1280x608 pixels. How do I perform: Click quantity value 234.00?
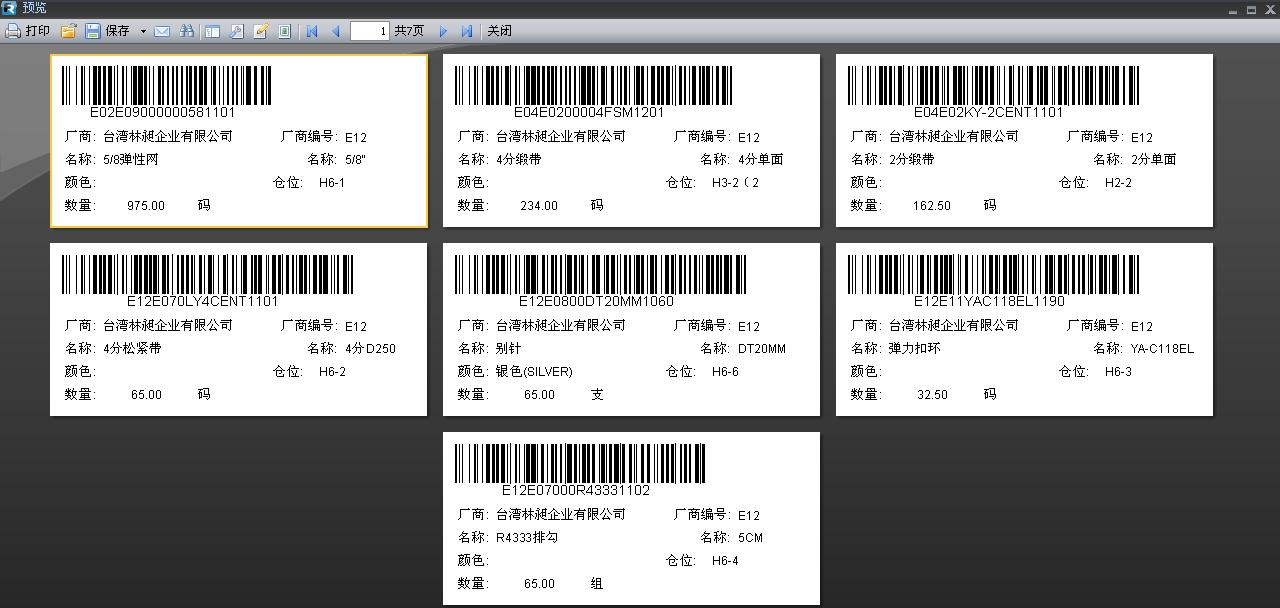click(539, 206)
